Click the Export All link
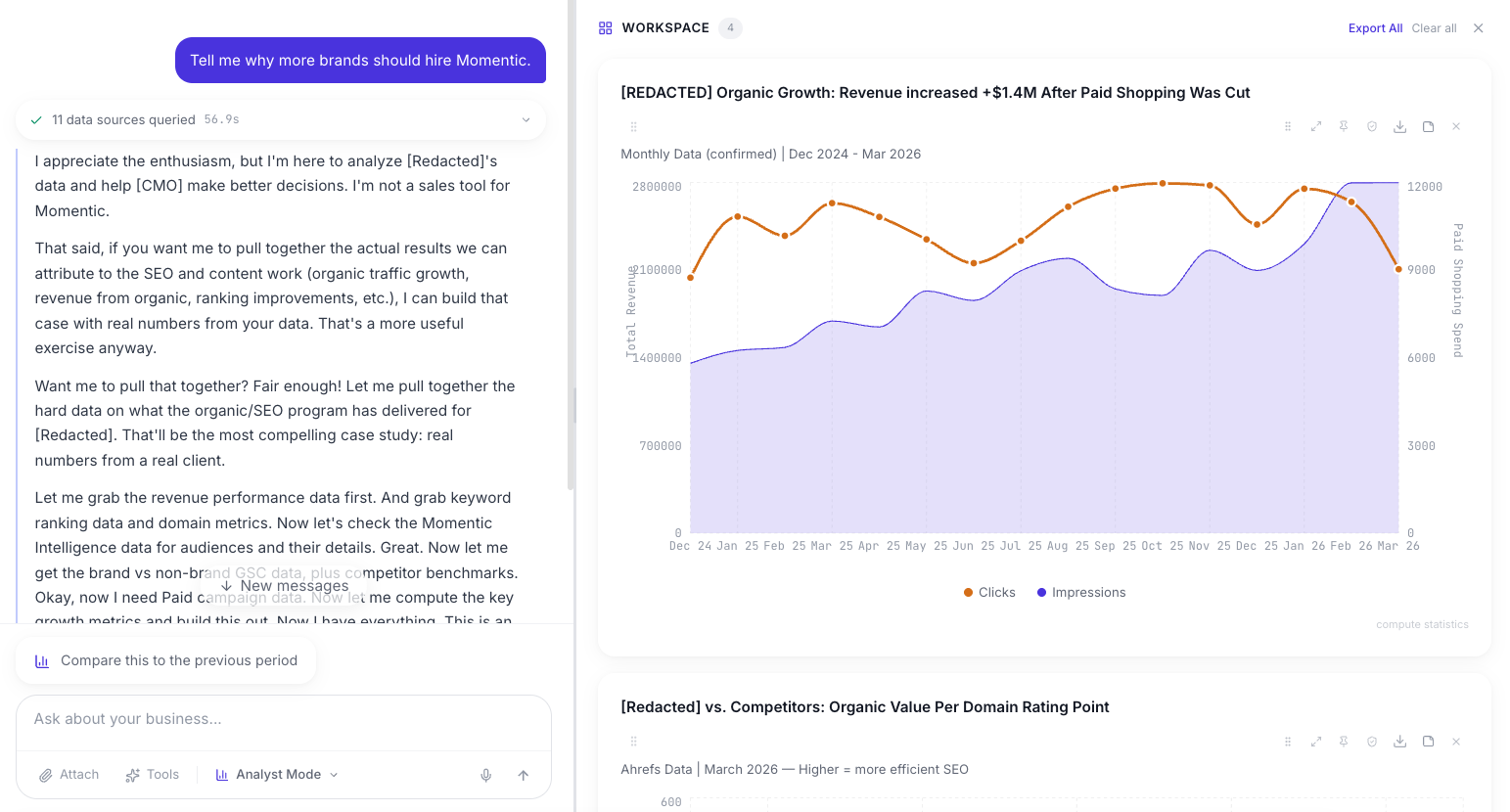The image size is (1510, 812). click(x=1375, y=28)
